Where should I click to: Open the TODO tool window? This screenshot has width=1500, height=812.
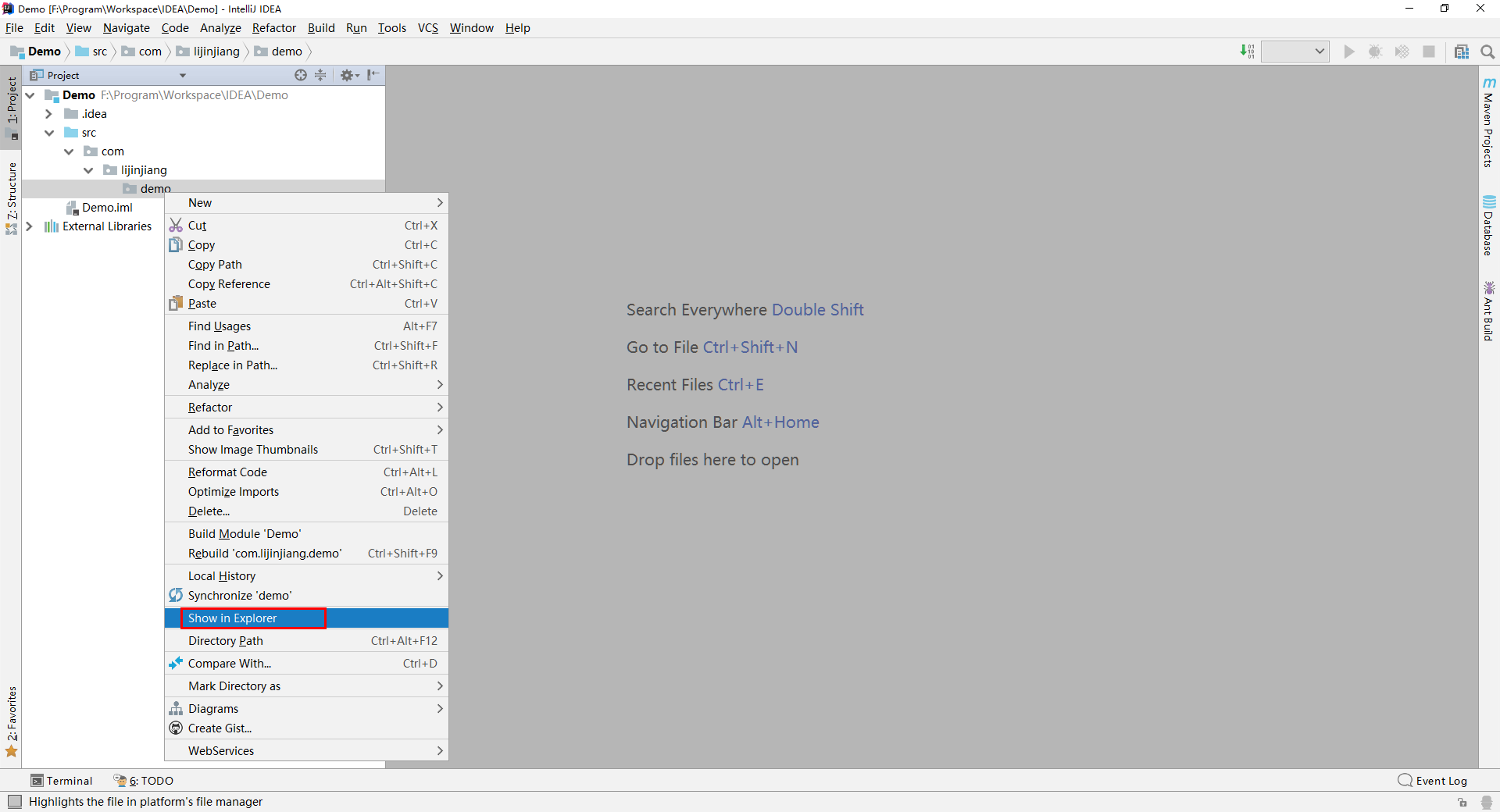(144, 781)
